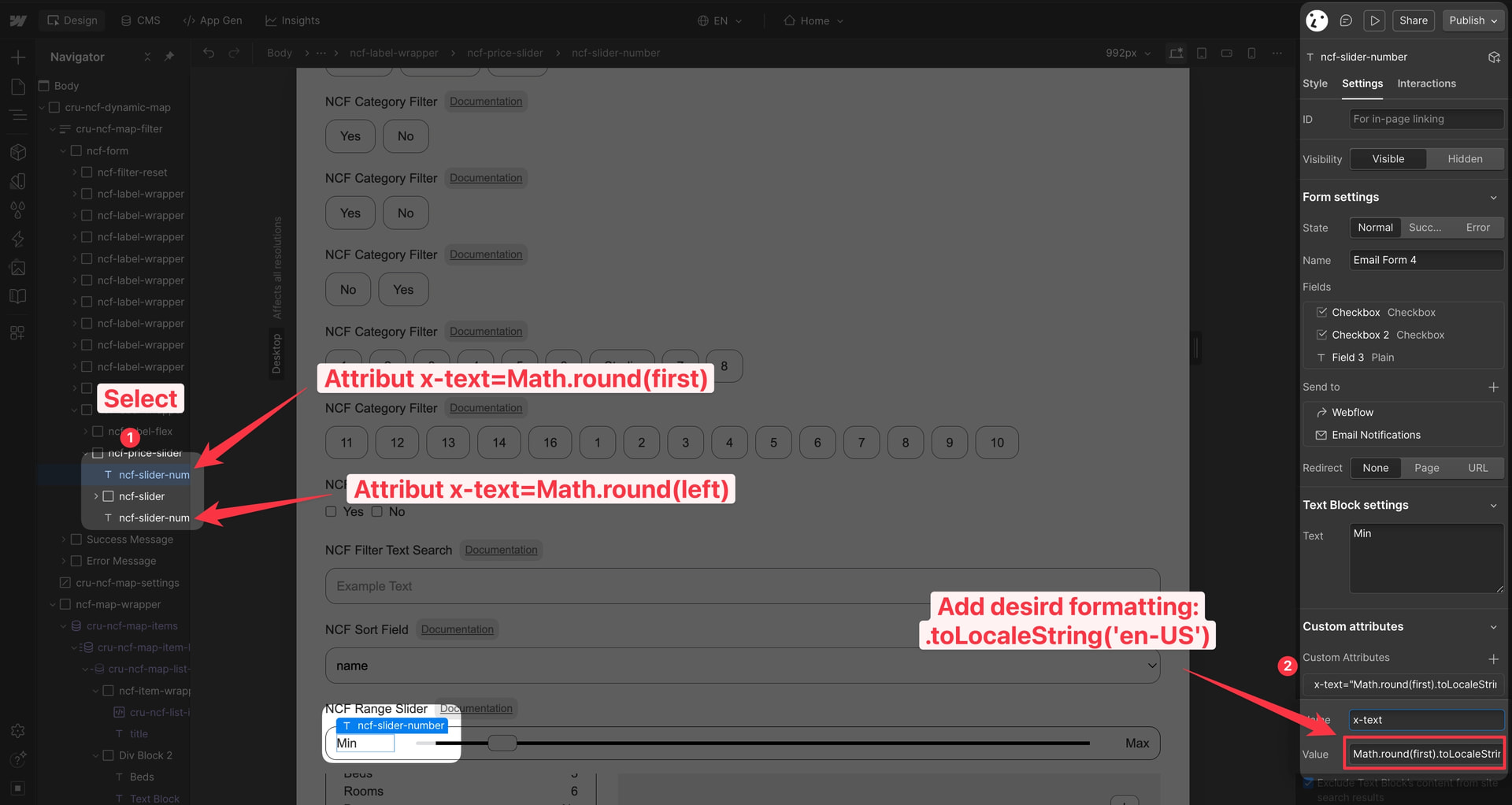1512x805 pixels.
Task: Set visibility to Visible
Action: tap(1388, 159)
